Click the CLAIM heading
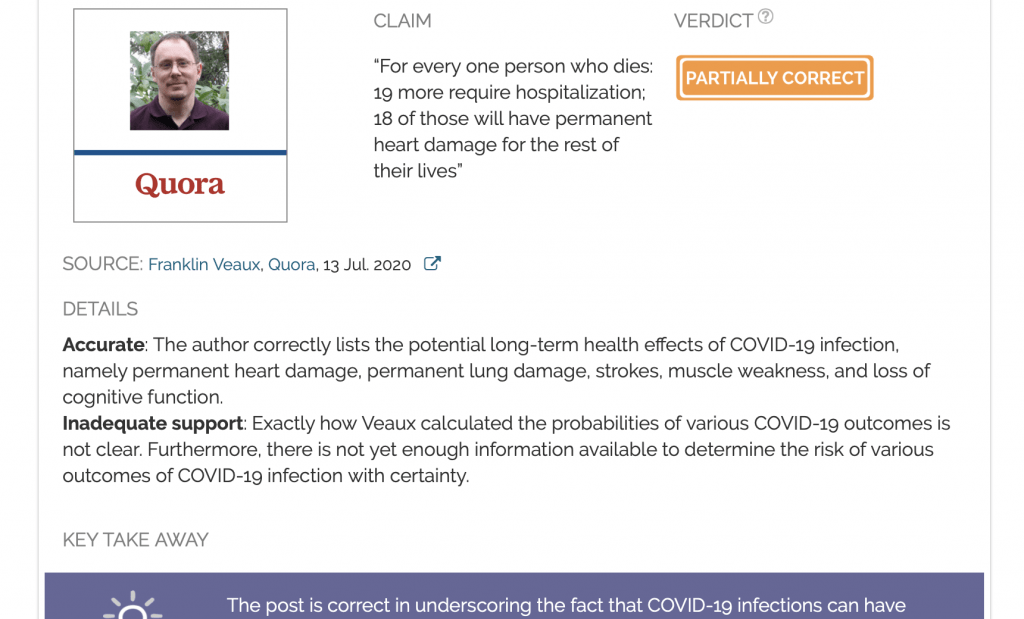This screenshot has height=619, width=1024. tap(402, 21)
